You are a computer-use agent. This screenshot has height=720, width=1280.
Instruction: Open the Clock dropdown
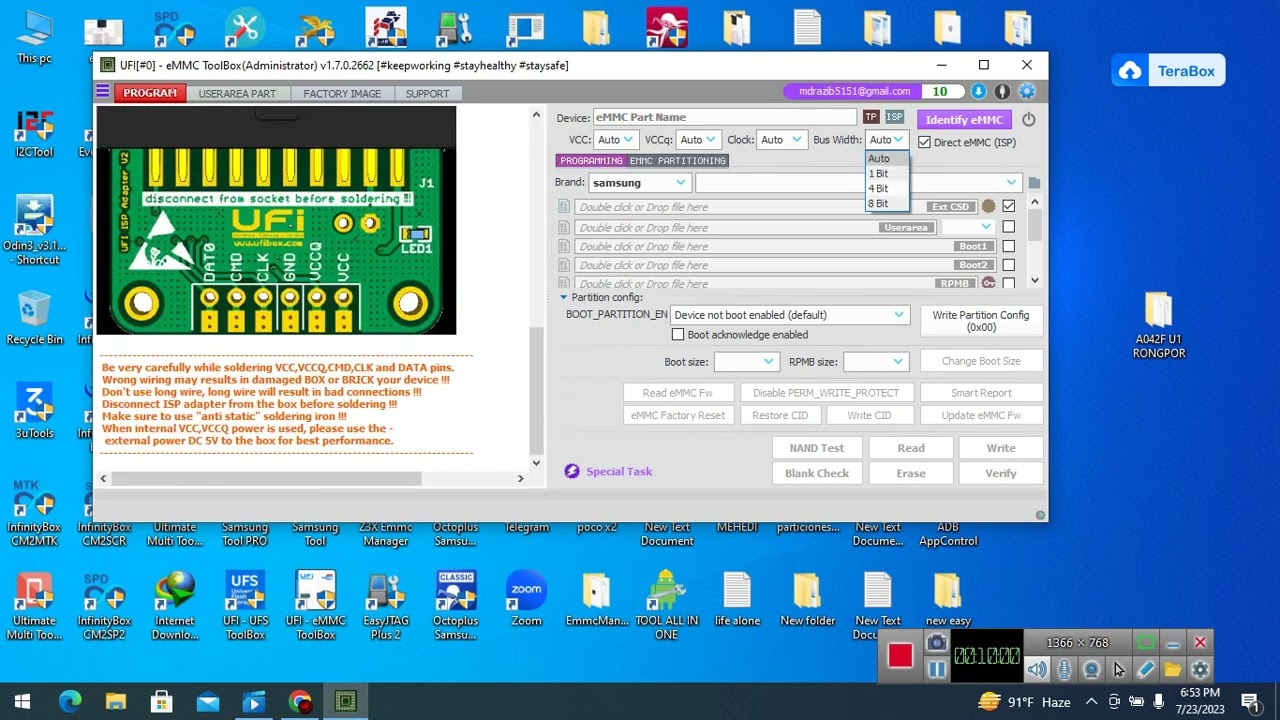click(781, 140)
